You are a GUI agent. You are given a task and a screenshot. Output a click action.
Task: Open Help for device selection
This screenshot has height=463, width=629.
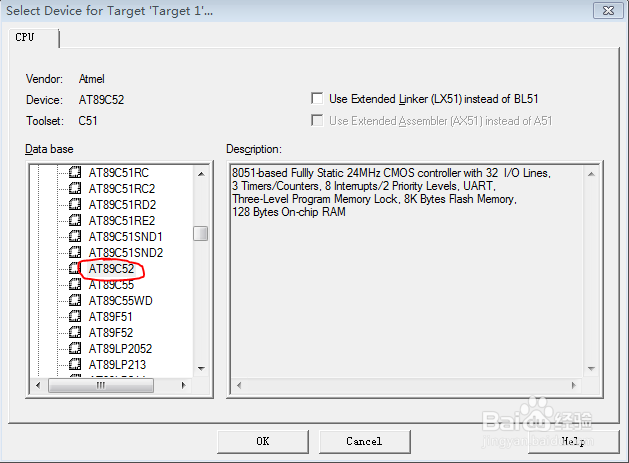coord(573,441)
